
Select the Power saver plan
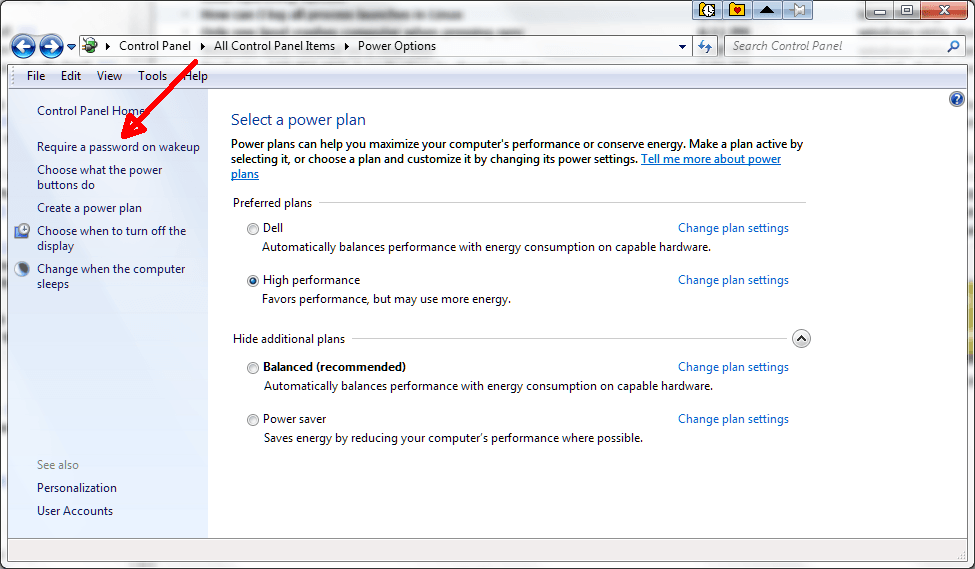pyautogui.click(x=253, y=420)
